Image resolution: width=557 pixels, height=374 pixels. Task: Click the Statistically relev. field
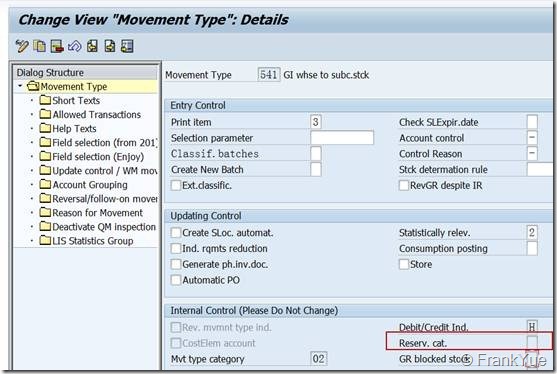coord(532,233)
